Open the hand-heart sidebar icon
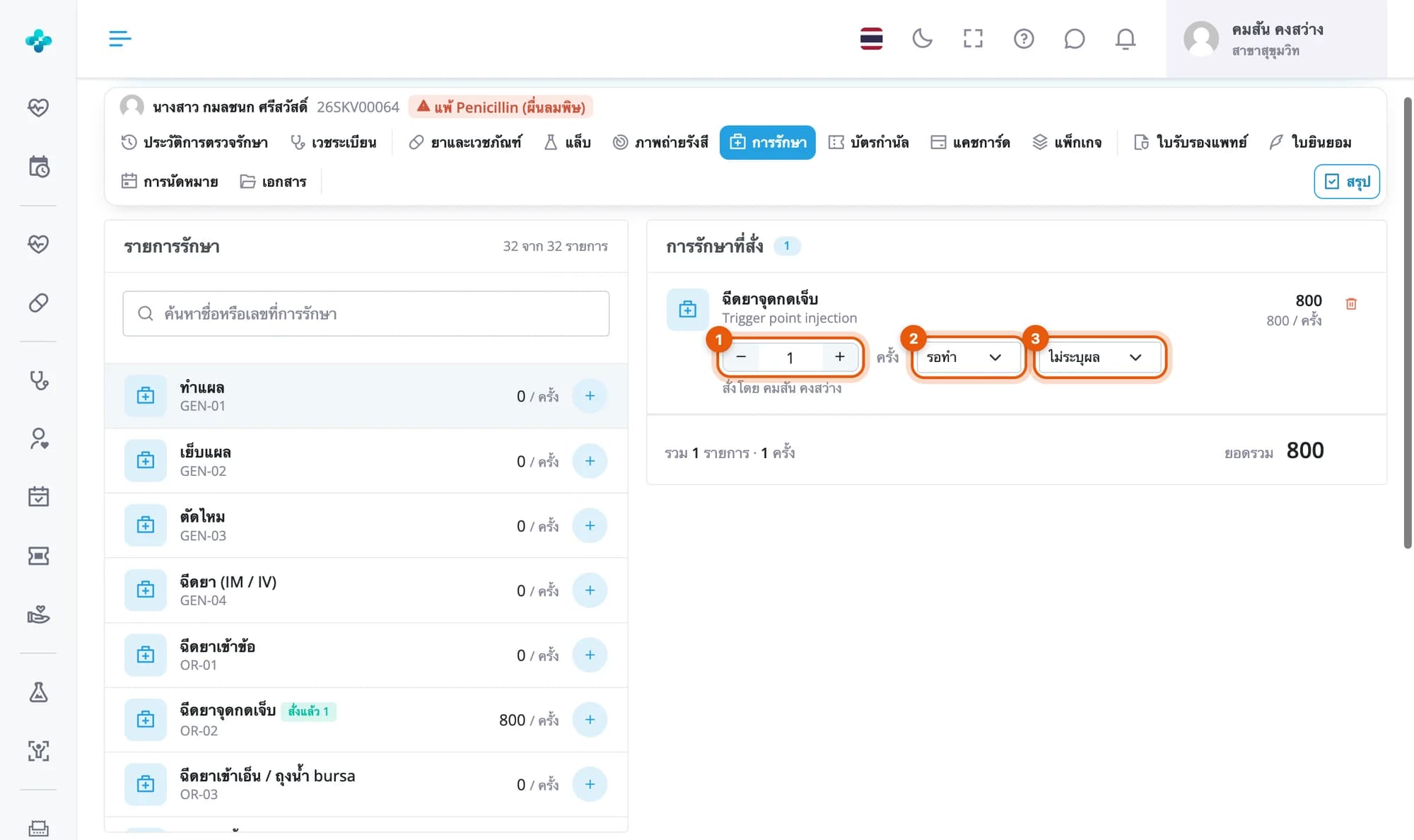The width and height of the screenshot is (1414, 840). coord(38,614)
